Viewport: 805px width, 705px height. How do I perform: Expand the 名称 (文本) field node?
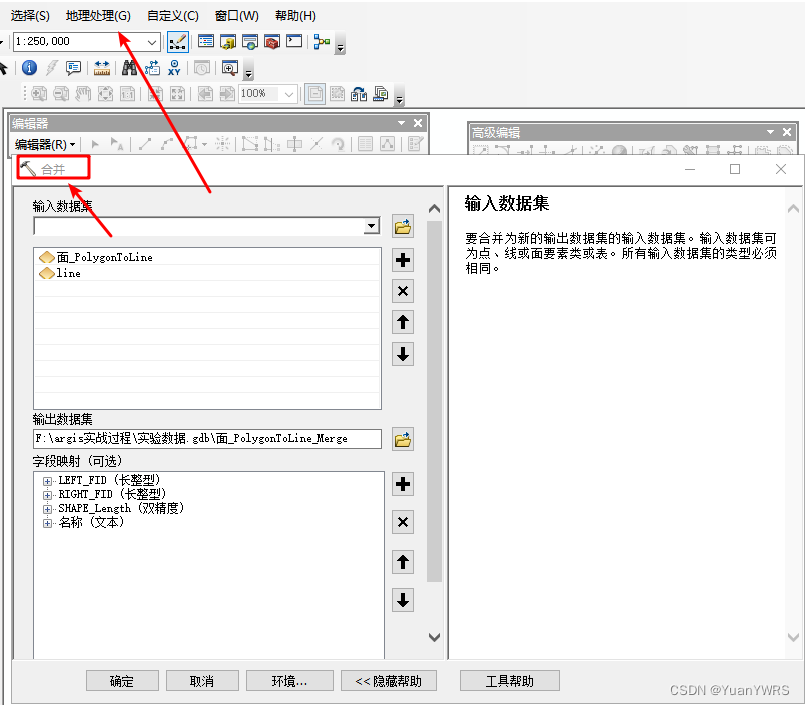pyautogui.click(x=47, y=523)
